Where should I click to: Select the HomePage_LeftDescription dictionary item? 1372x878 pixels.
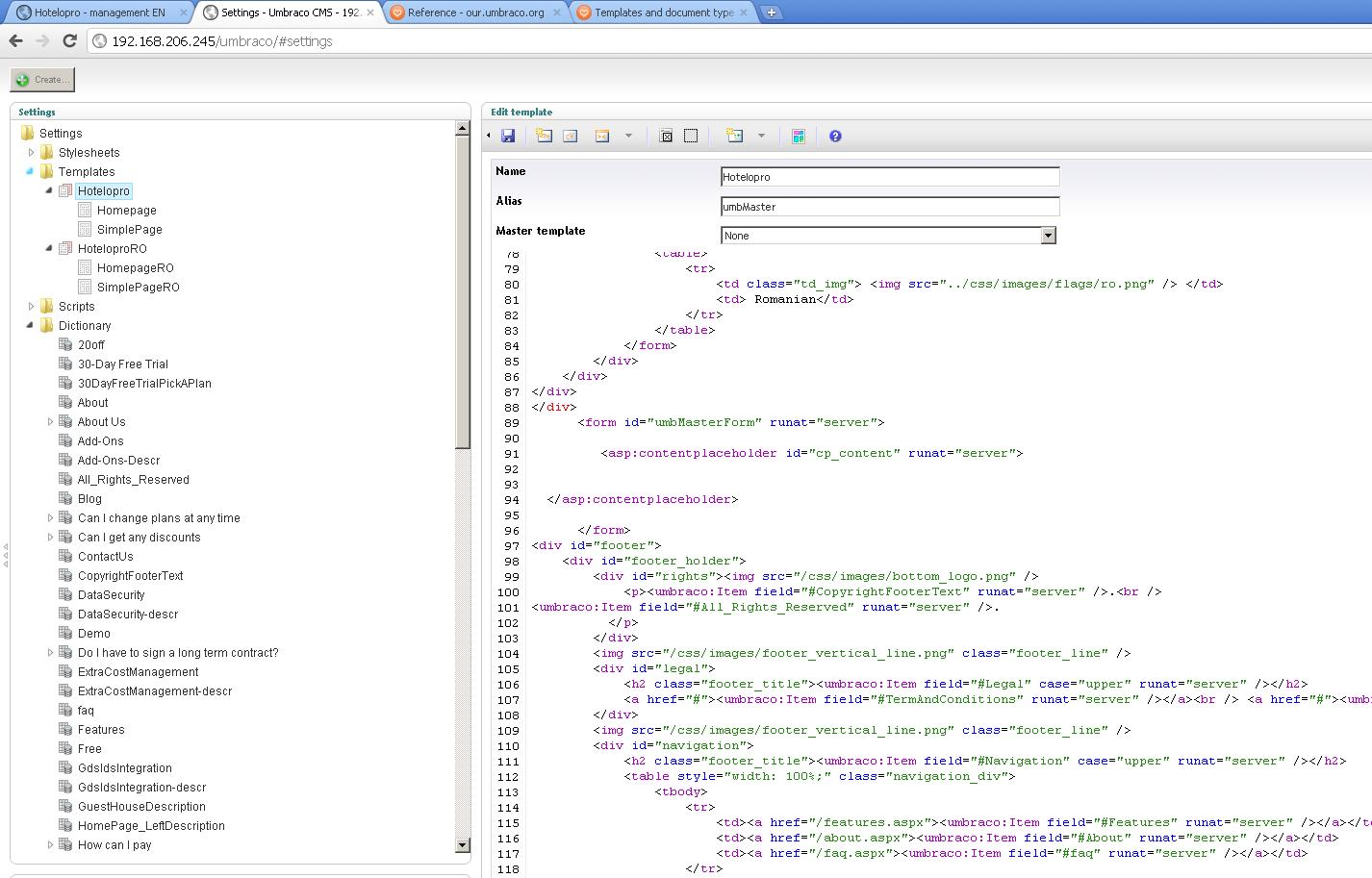coord(151,825)
